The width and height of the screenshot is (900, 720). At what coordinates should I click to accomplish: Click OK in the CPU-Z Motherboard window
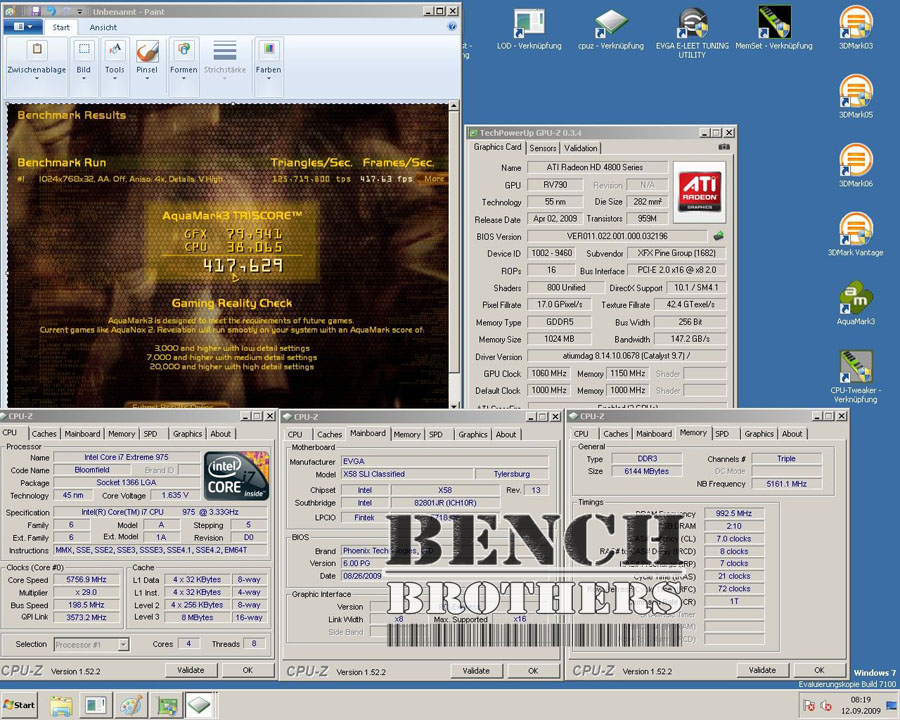pos(533,671)
